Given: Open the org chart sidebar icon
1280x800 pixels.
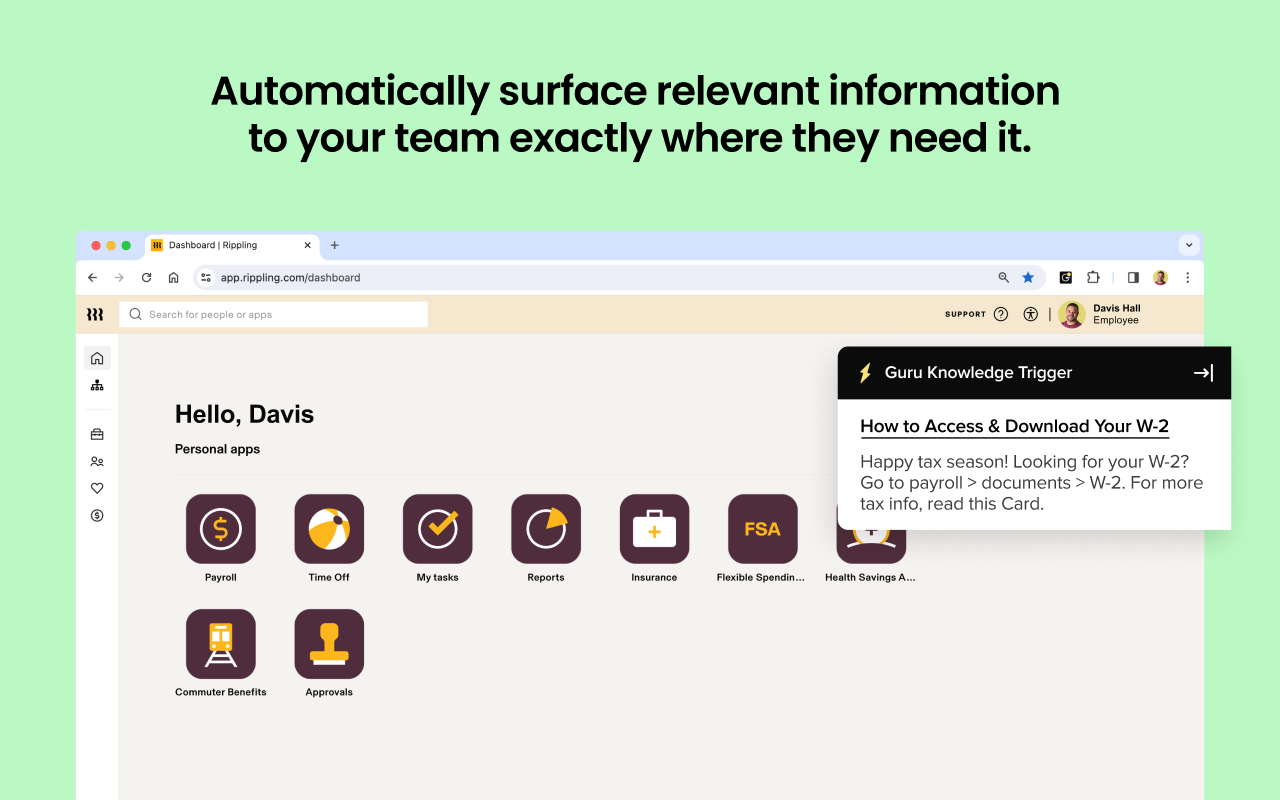Looking at the screenshot, I should pos(97,385).
